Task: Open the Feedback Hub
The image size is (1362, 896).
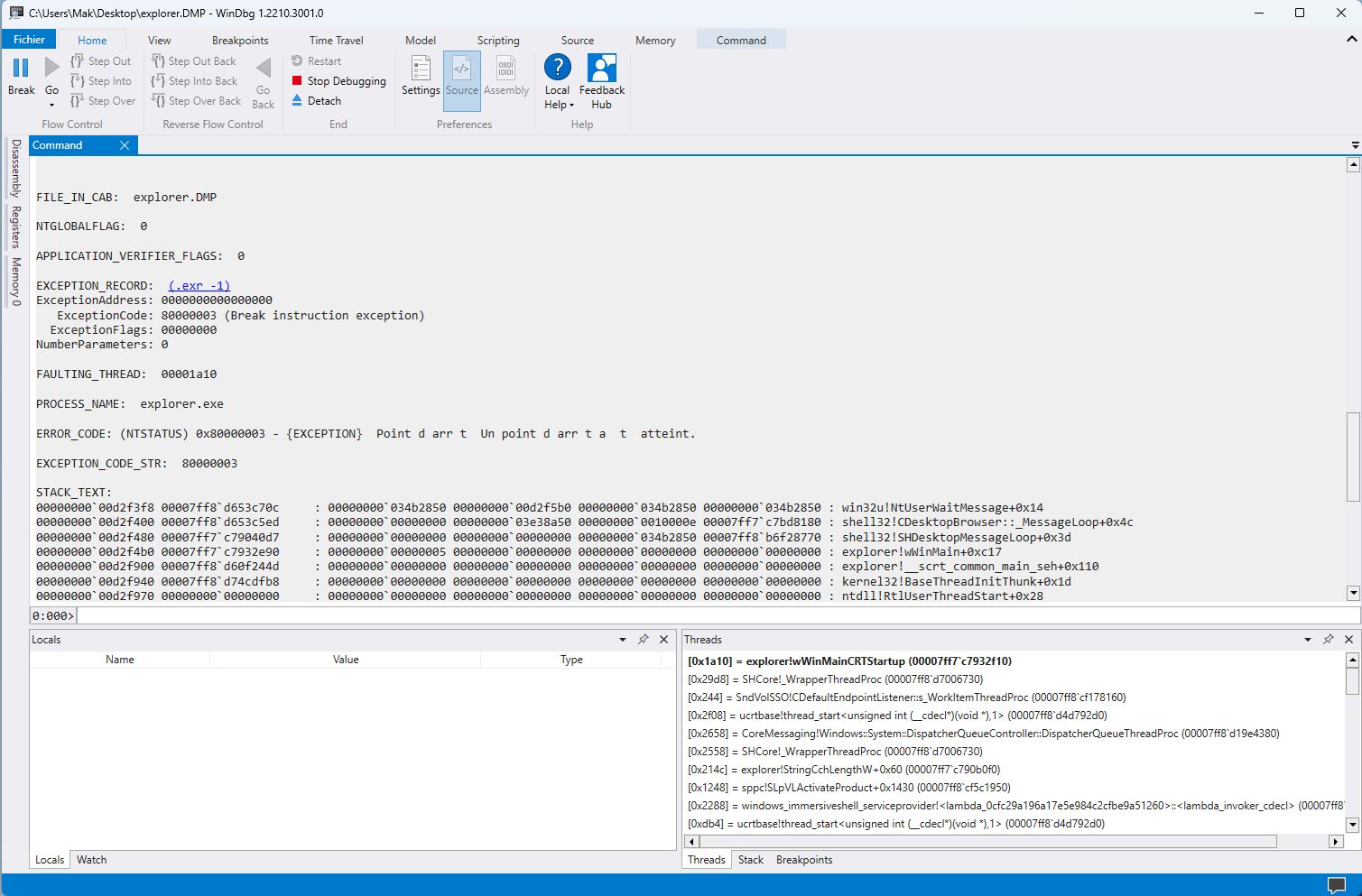Action: tap(601, 69)
